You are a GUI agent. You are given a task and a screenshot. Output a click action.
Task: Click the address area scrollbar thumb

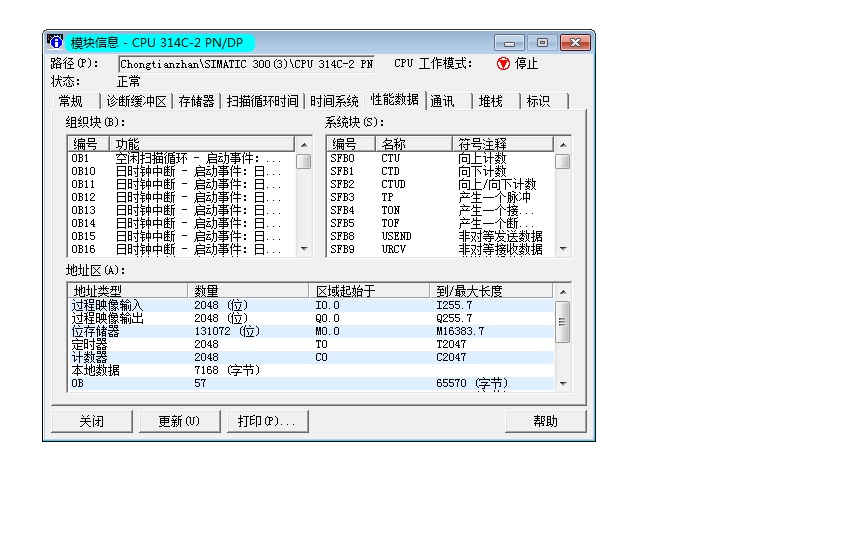(563, 322)
